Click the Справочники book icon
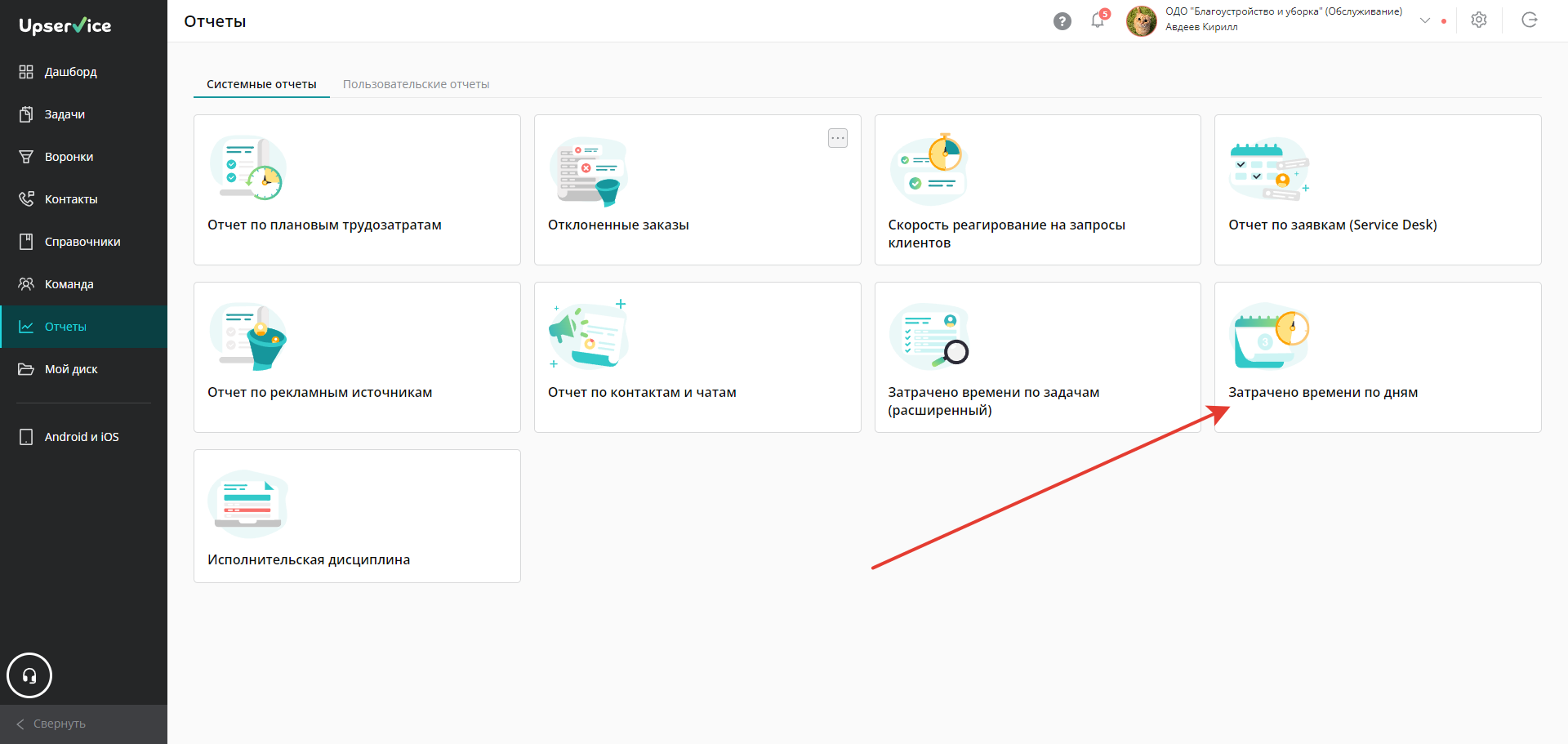 point(26,242)
